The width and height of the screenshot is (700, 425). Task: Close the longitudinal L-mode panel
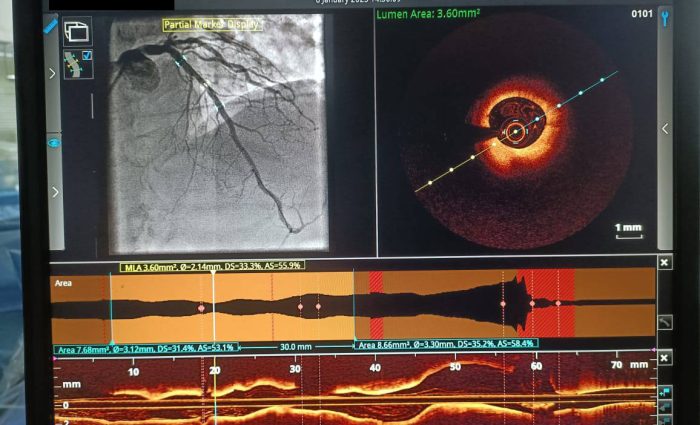point(664,358)
